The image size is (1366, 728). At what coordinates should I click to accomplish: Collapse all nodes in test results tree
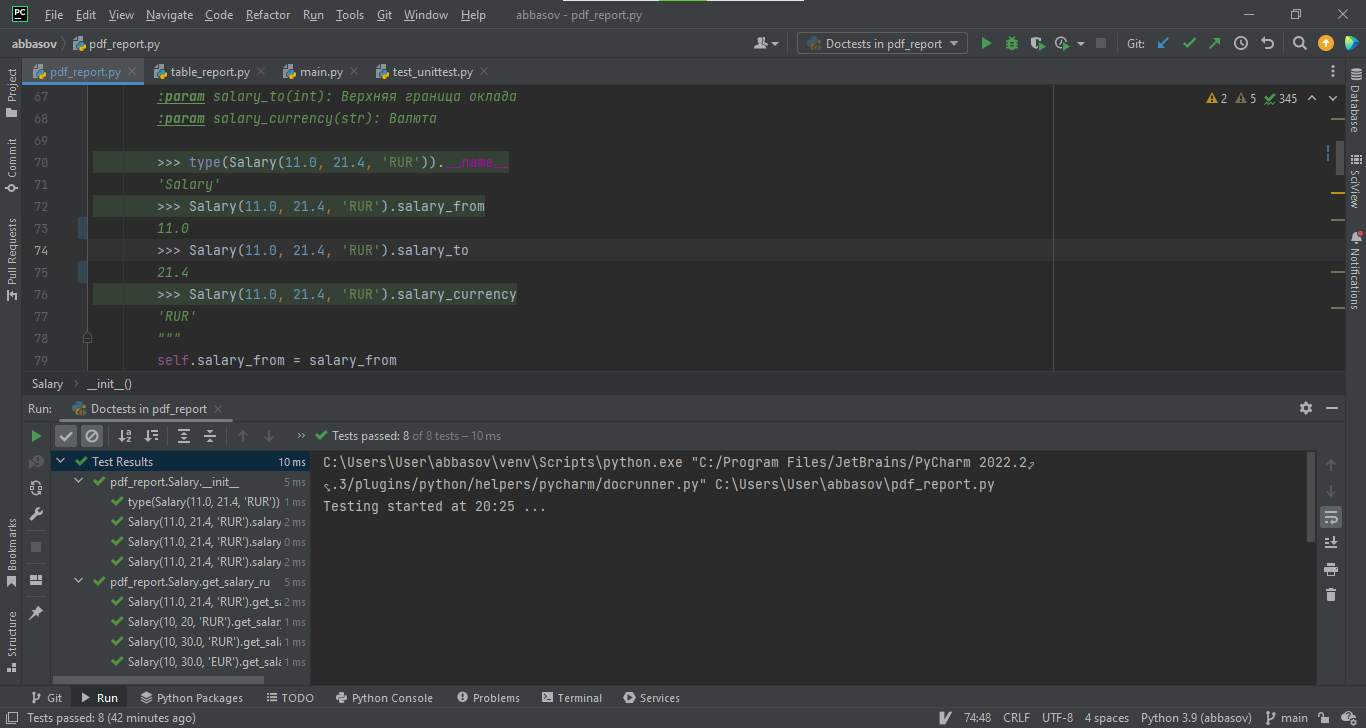pyautogui.click(x=210, y=435)
